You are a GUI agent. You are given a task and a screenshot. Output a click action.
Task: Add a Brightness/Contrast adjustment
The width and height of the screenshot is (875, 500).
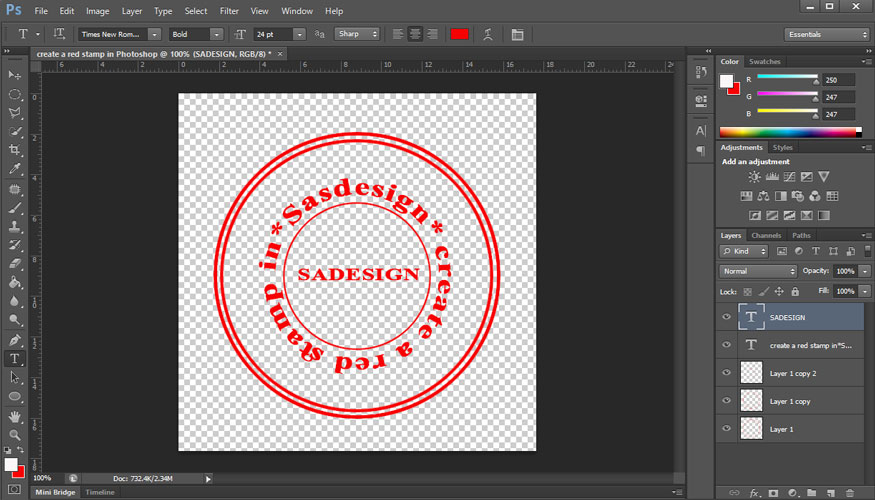pos(754,177)
